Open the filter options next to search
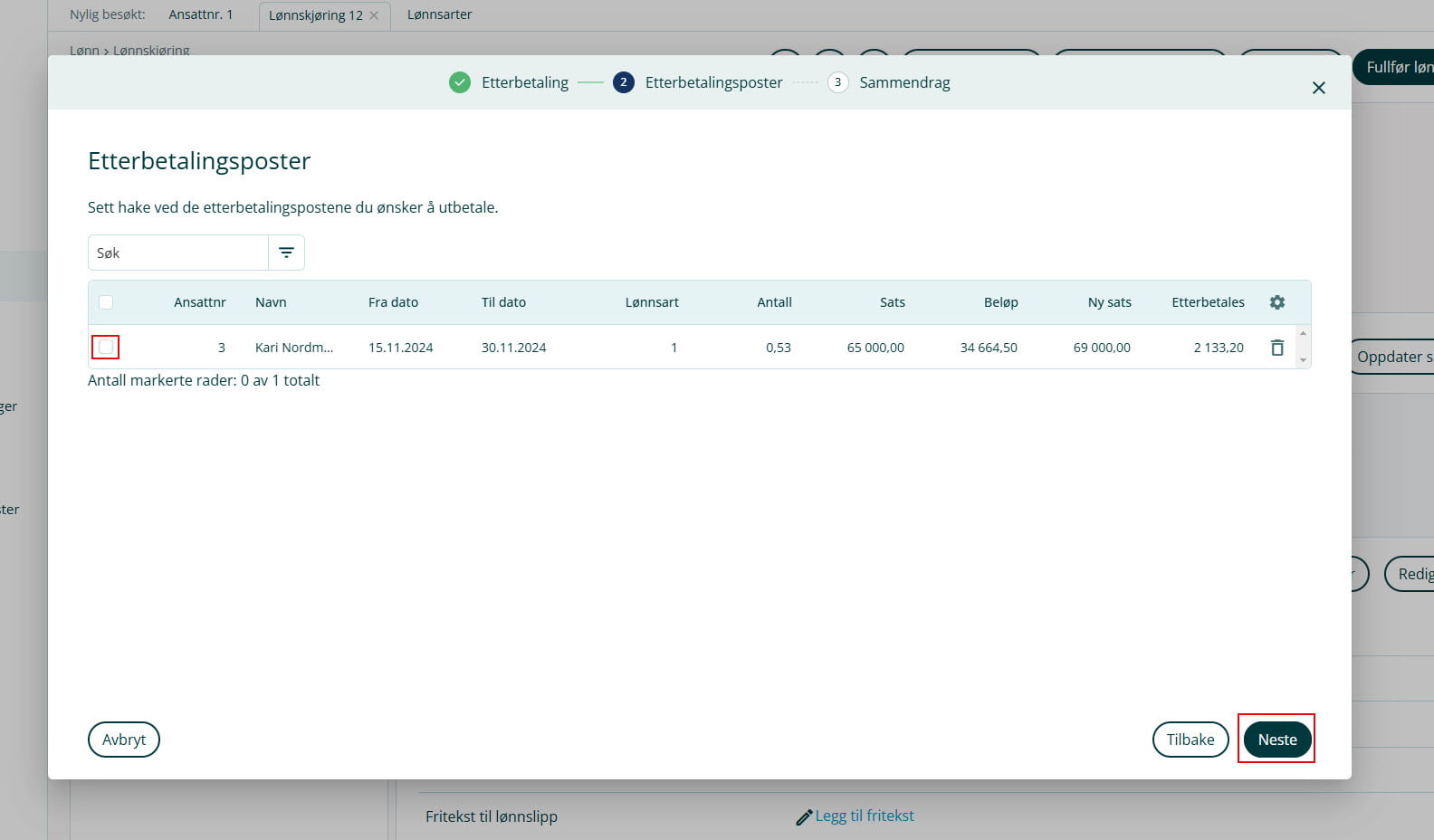This screenshot has width=1434, height=840. [x=286, y=253]
